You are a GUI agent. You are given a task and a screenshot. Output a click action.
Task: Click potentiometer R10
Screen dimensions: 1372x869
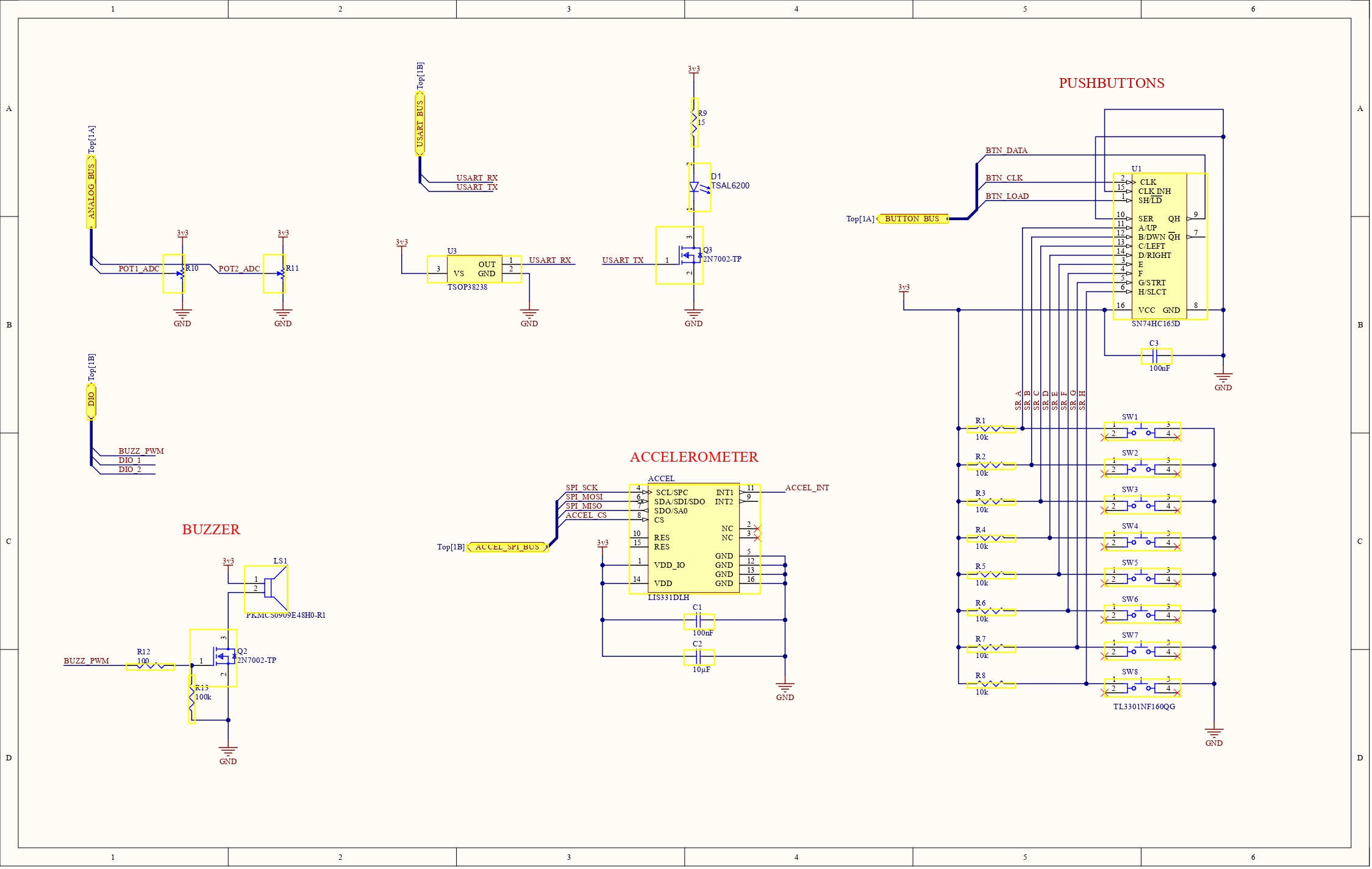coord(174,274)
